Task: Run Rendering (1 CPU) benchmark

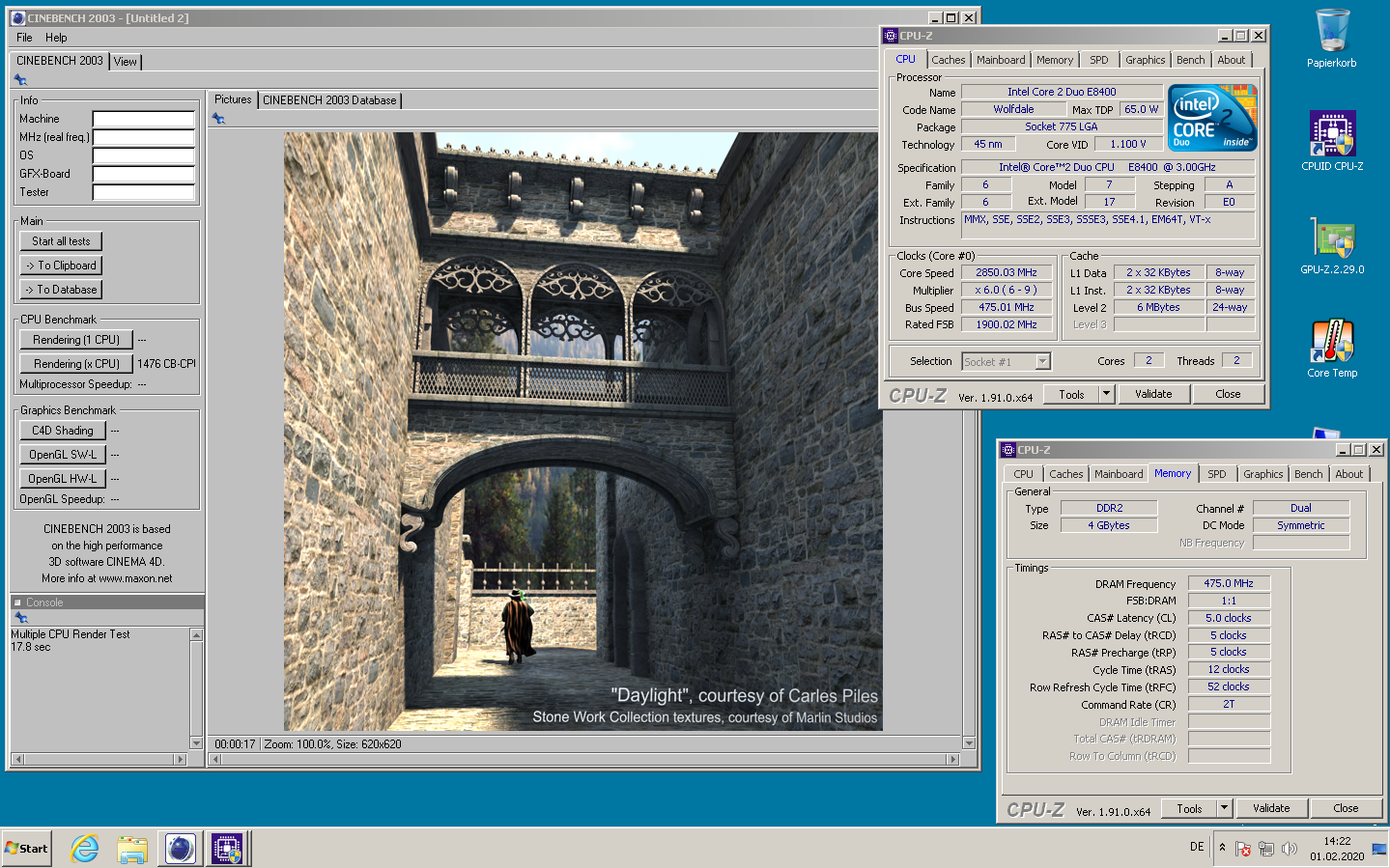Action: click(x=76, y=340)
